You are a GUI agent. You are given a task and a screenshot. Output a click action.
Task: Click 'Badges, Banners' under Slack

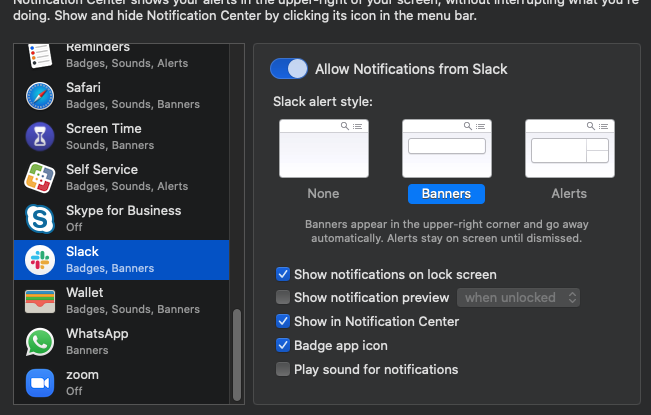coord(110,269)
